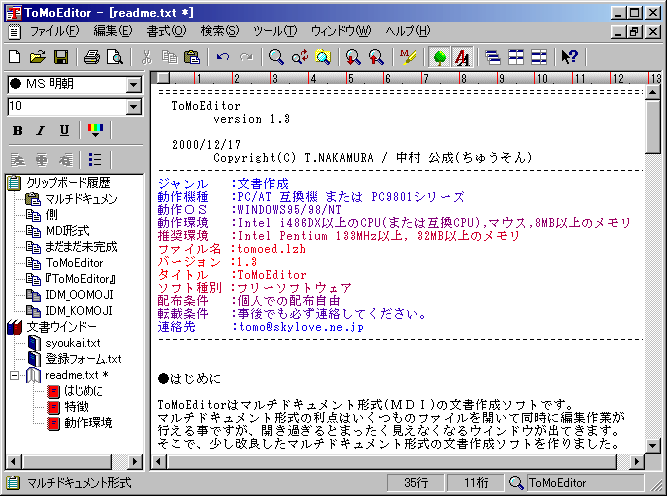667x496 pixels.
Task: Create a new document with New icon
Action: coord(15,57)
